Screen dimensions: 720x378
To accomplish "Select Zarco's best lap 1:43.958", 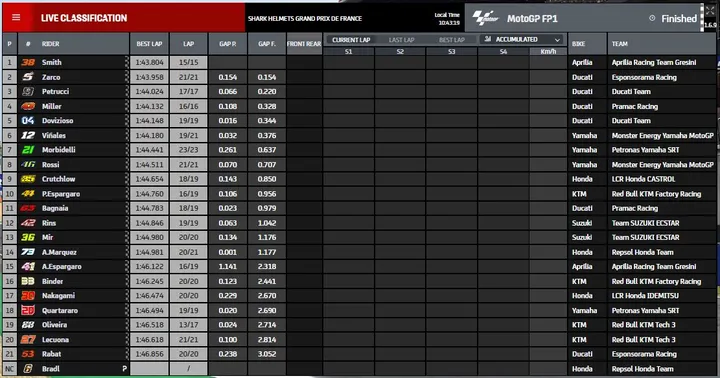I will click(x=149, y=77).
